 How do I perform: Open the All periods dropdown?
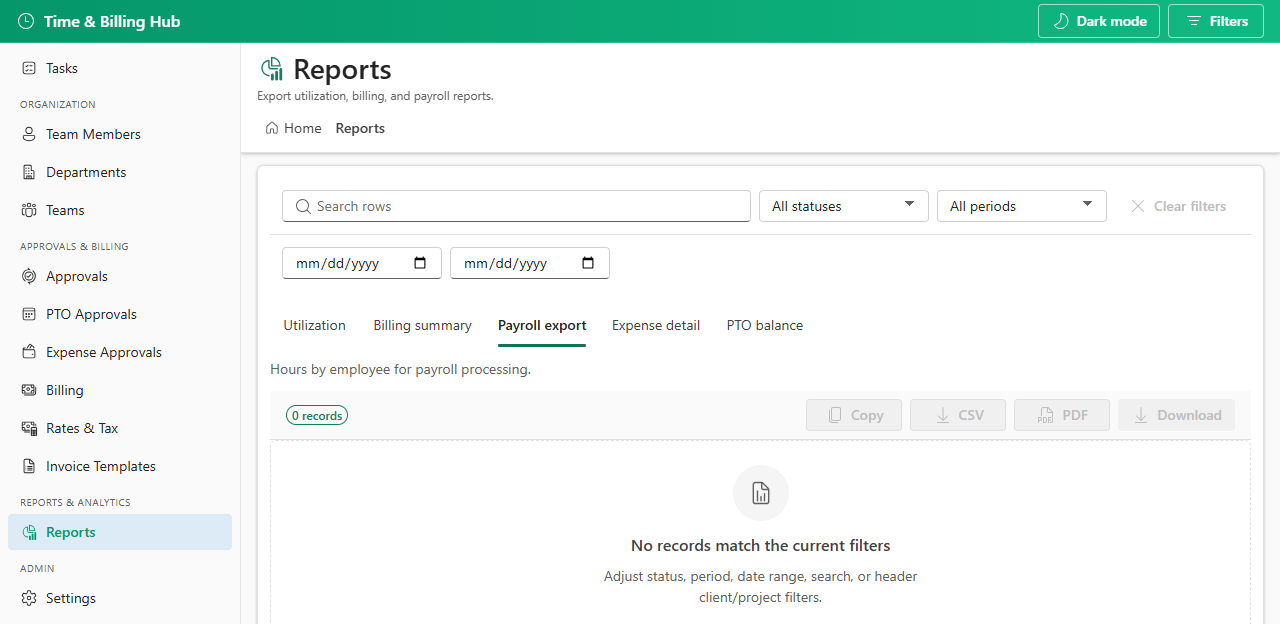(x=1022, y=206)
